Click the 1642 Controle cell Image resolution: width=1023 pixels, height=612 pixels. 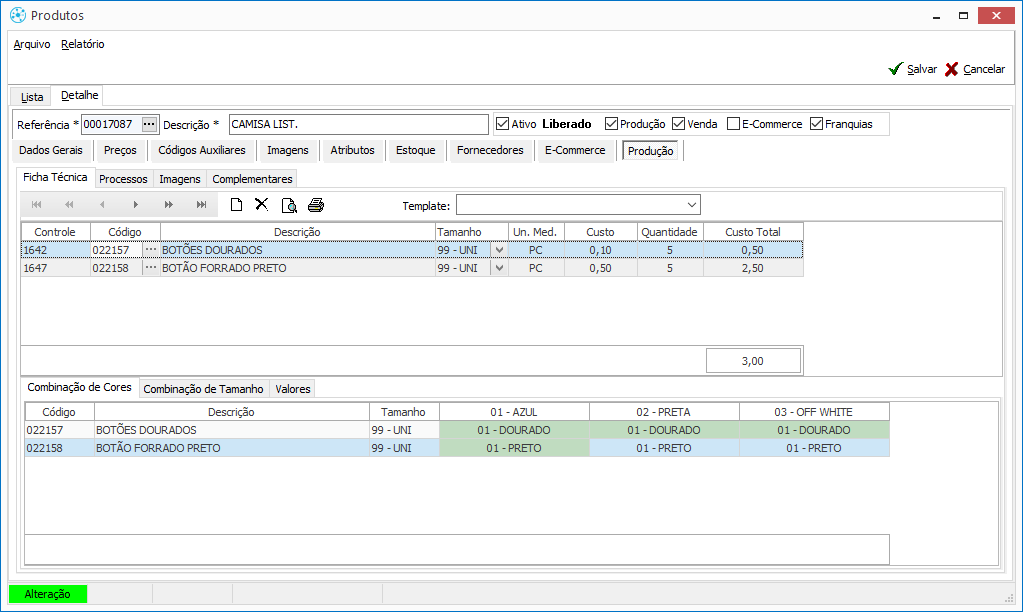pyautogui.click(x=55, y=250)
